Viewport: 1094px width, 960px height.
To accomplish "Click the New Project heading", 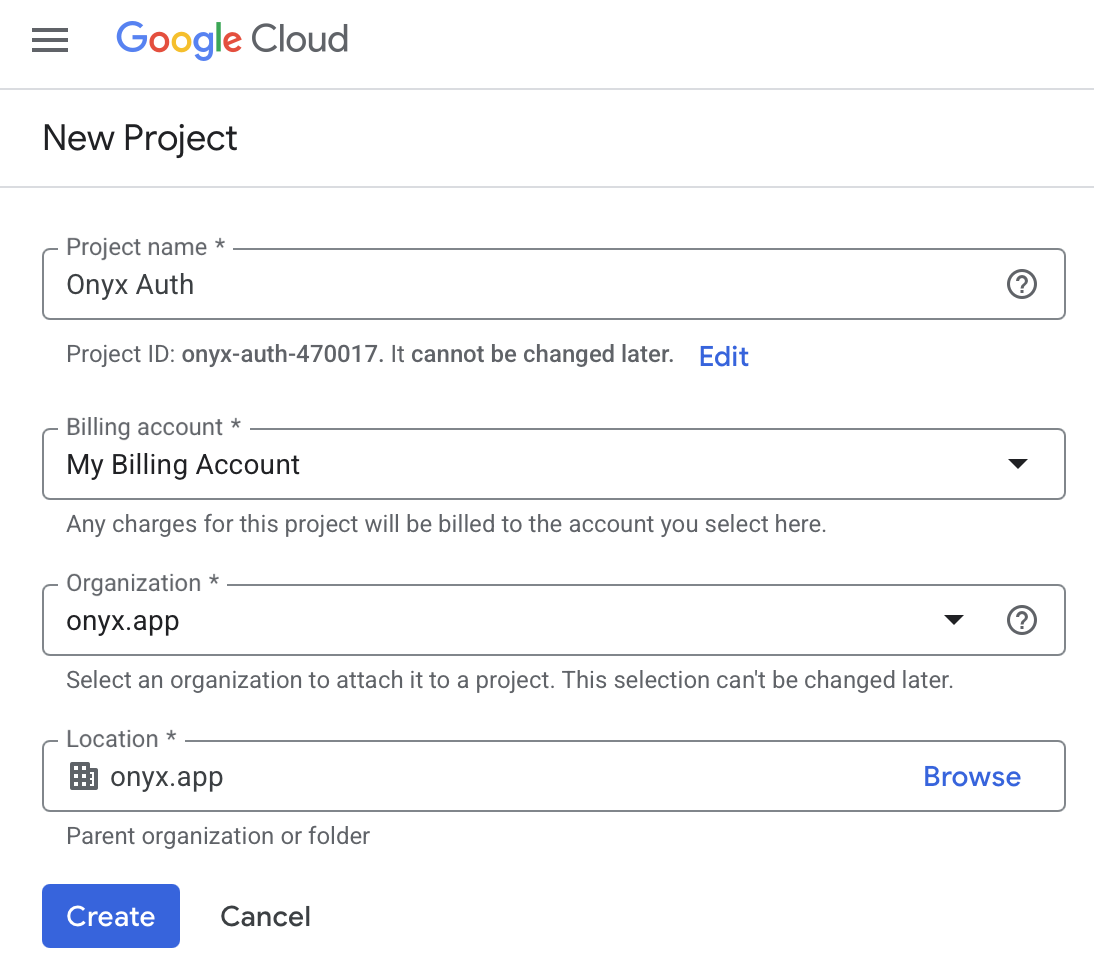I will click(139, 138).
